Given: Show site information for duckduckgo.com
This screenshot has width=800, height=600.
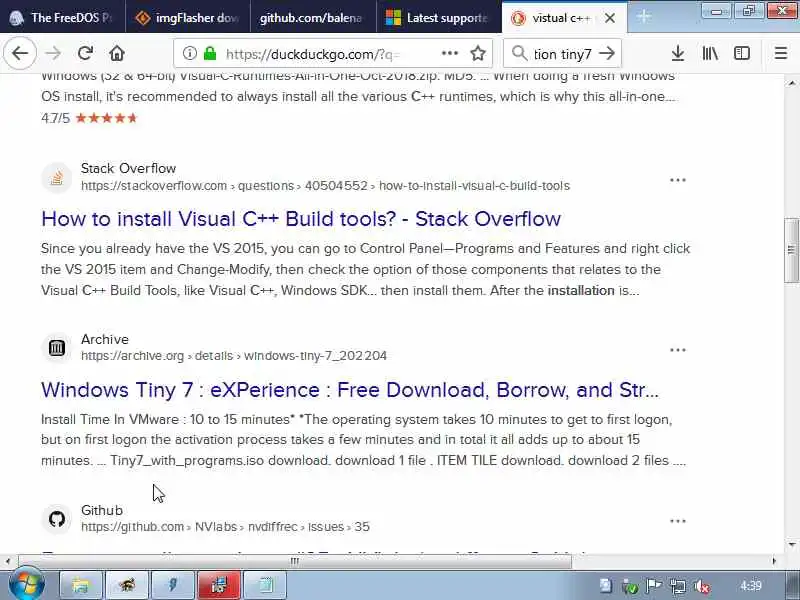Looking at the screenshot, I should (190, 53).
